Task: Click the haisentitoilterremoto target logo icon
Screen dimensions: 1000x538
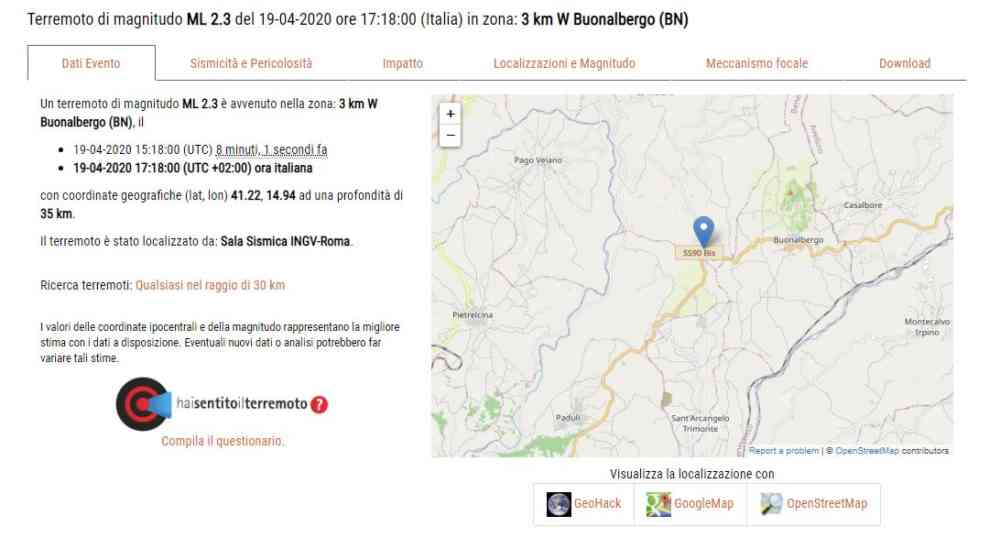Action: pyautogui.click(x=143, y=404)
